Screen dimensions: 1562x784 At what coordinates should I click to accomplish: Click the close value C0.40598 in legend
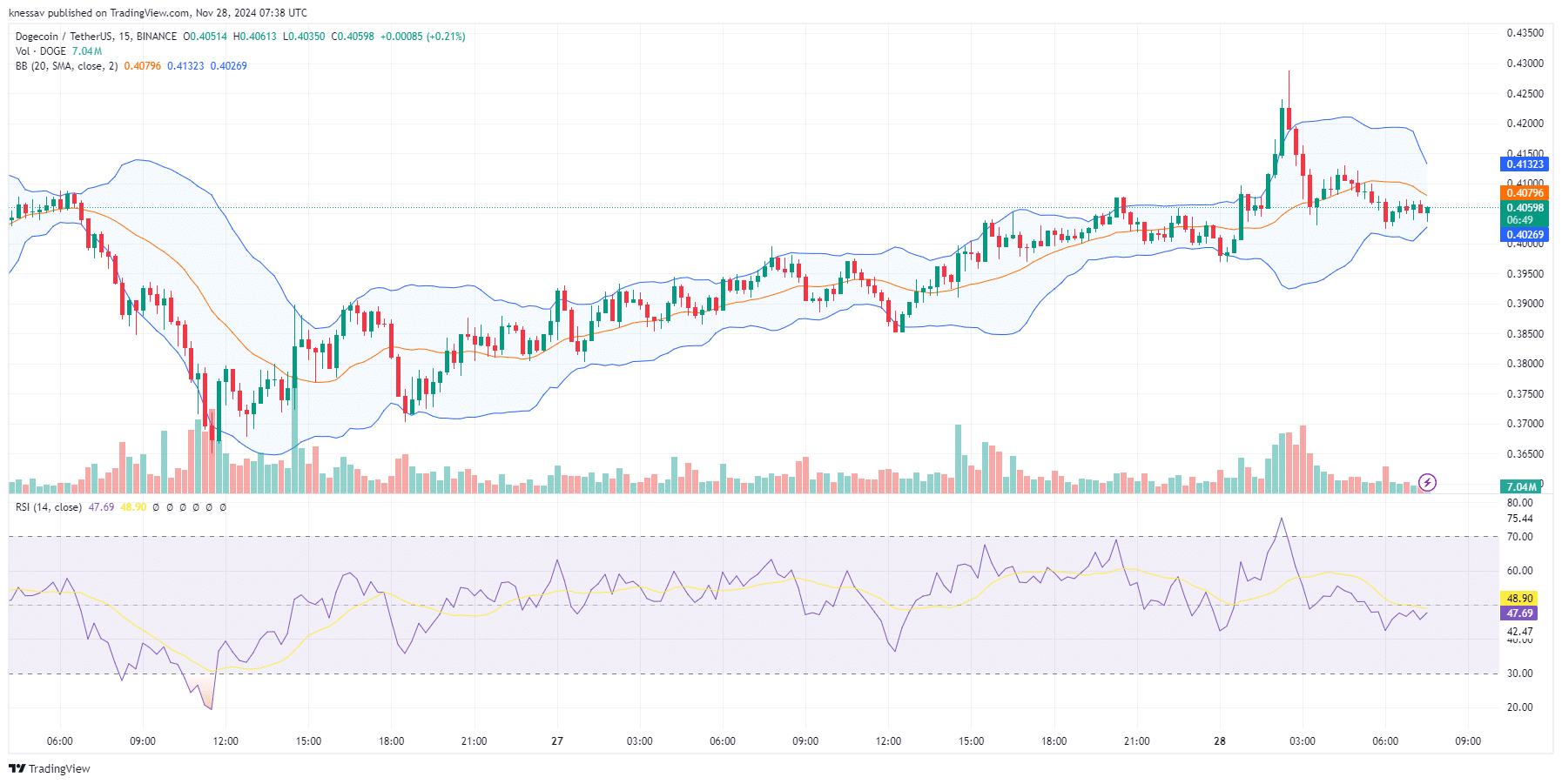click(x=353, y=37)
